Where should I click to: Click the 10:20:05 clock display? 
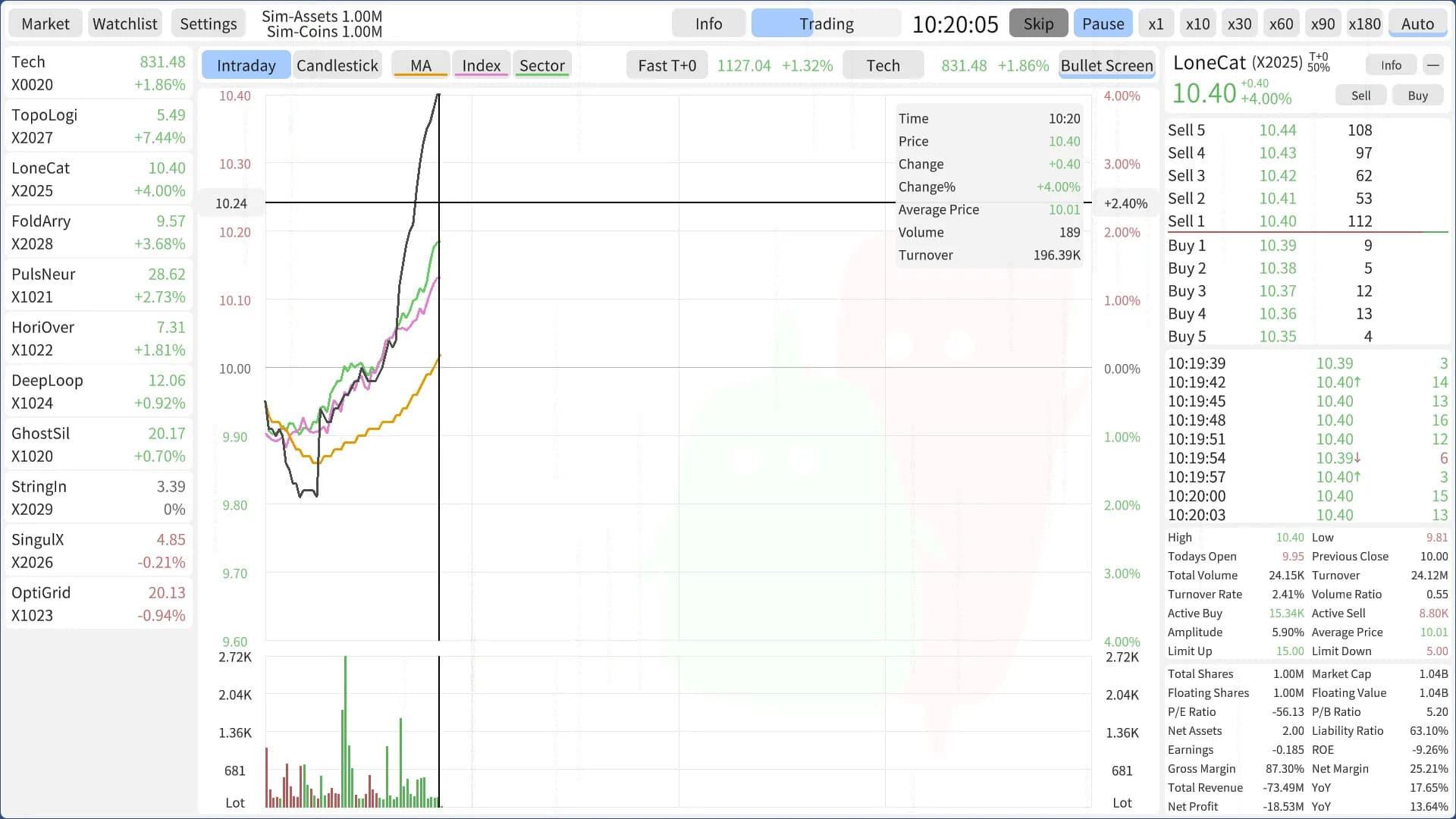(955, 24)
